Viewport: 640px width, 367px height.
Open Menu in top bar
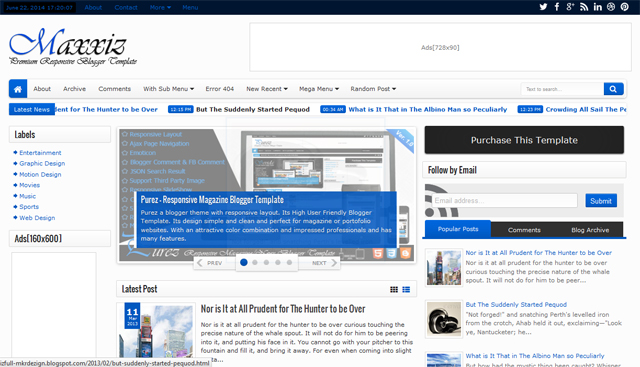click(190, 7)
